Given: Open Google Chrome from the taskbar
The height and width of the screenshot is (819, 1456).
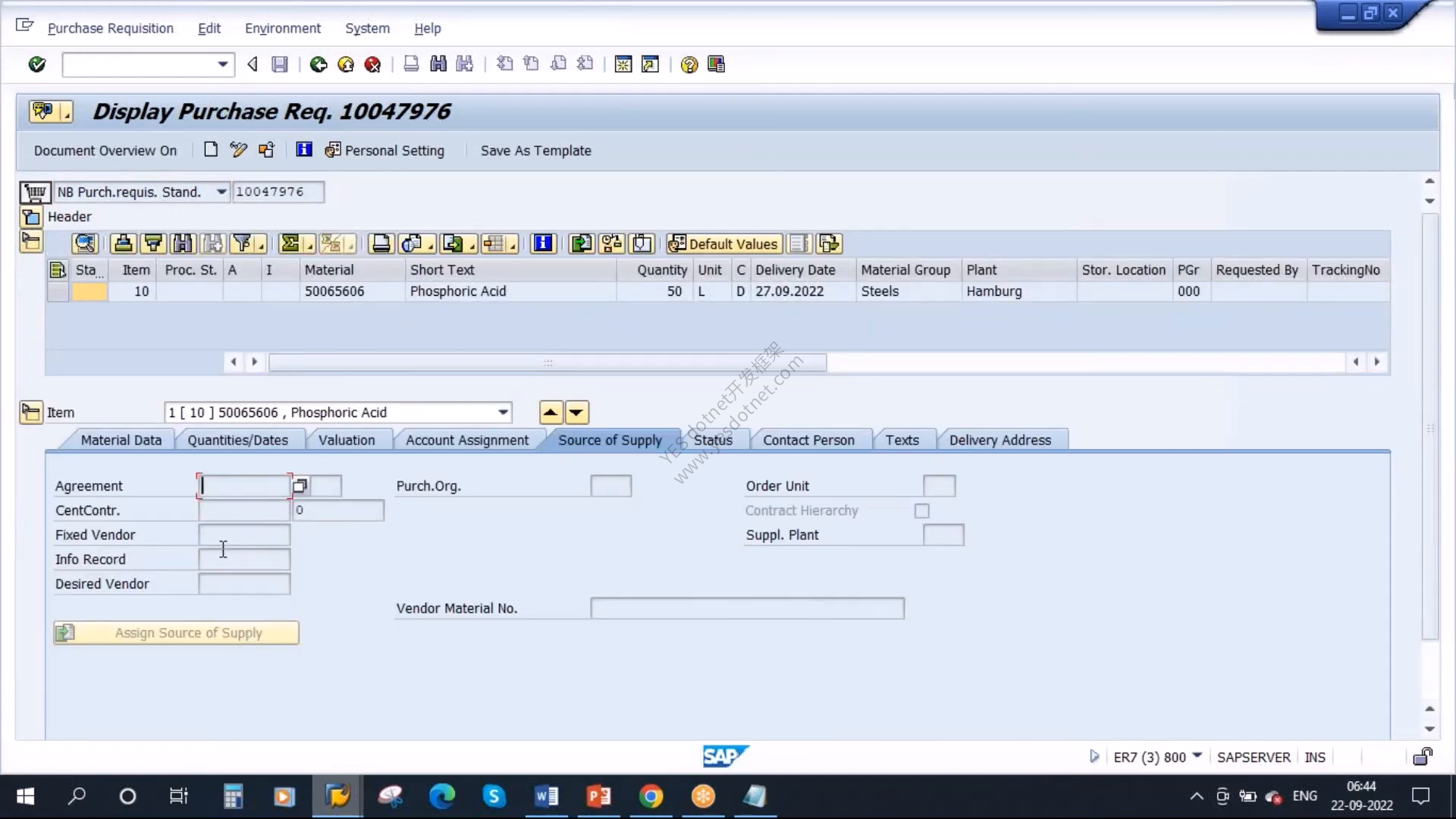Looking at the screenshot, I should coord(651,796).
